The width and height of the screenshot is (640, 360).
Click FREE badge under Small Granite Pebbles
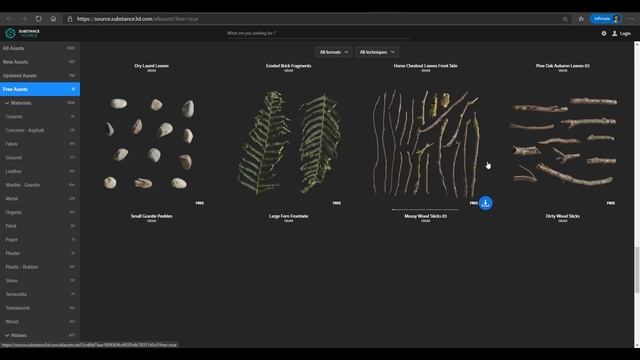click(x=200, y=203)
